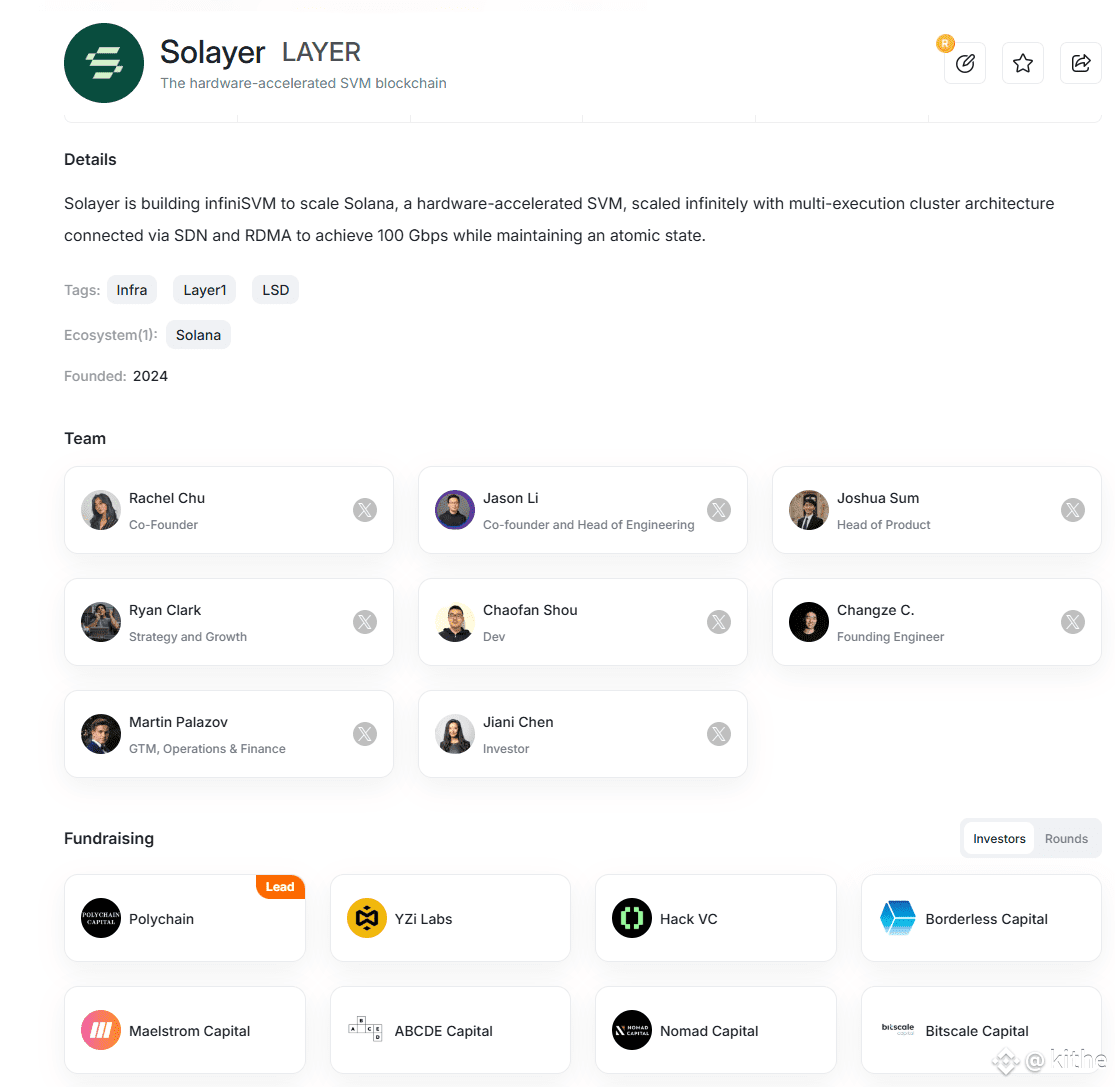Select the Infra tag
This screenshot has width=1115, height=1087.
point(132,290)
